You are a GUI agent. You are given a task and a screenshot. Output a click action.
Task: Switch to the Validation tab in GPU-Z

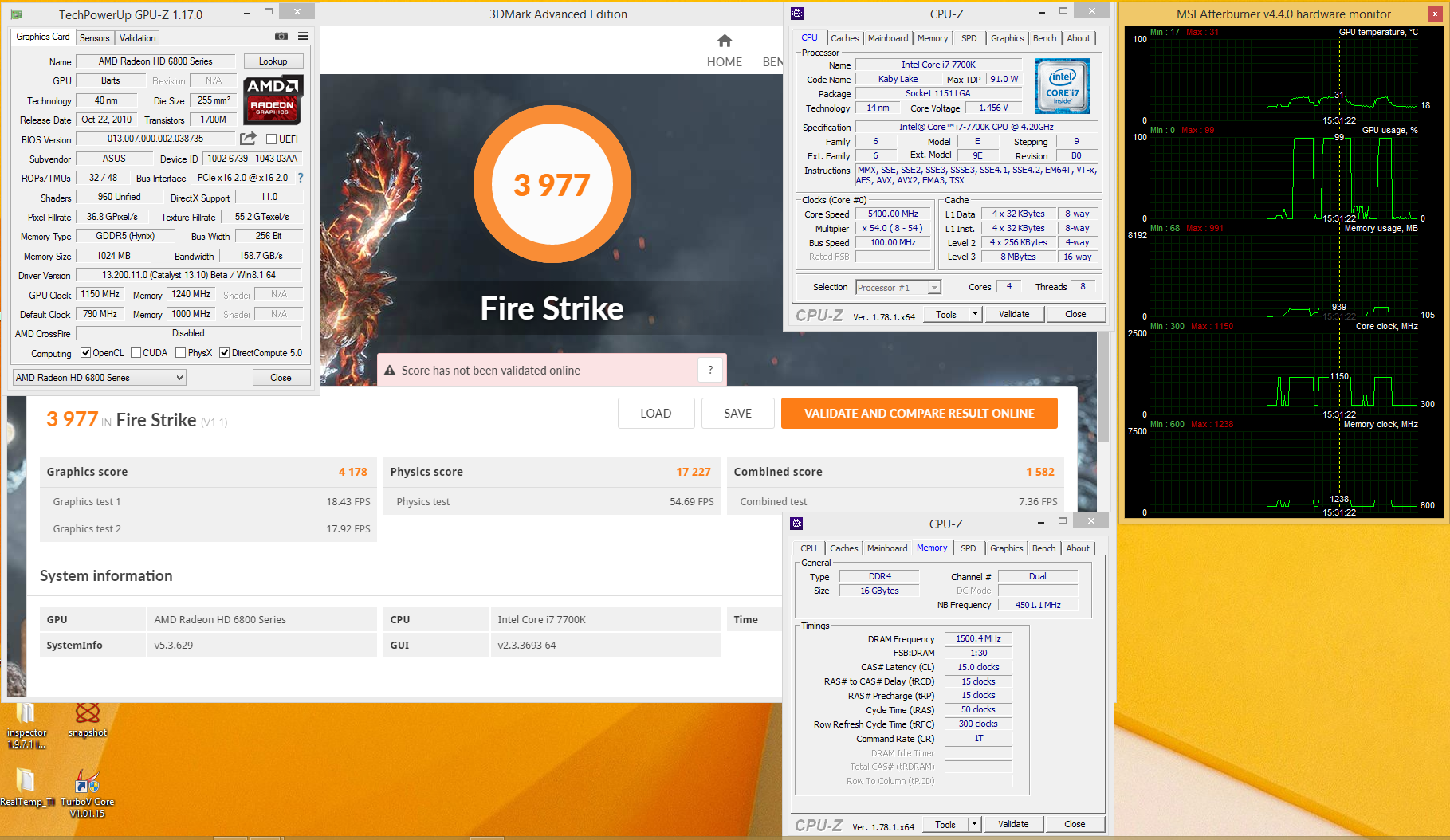coord(138,38)
